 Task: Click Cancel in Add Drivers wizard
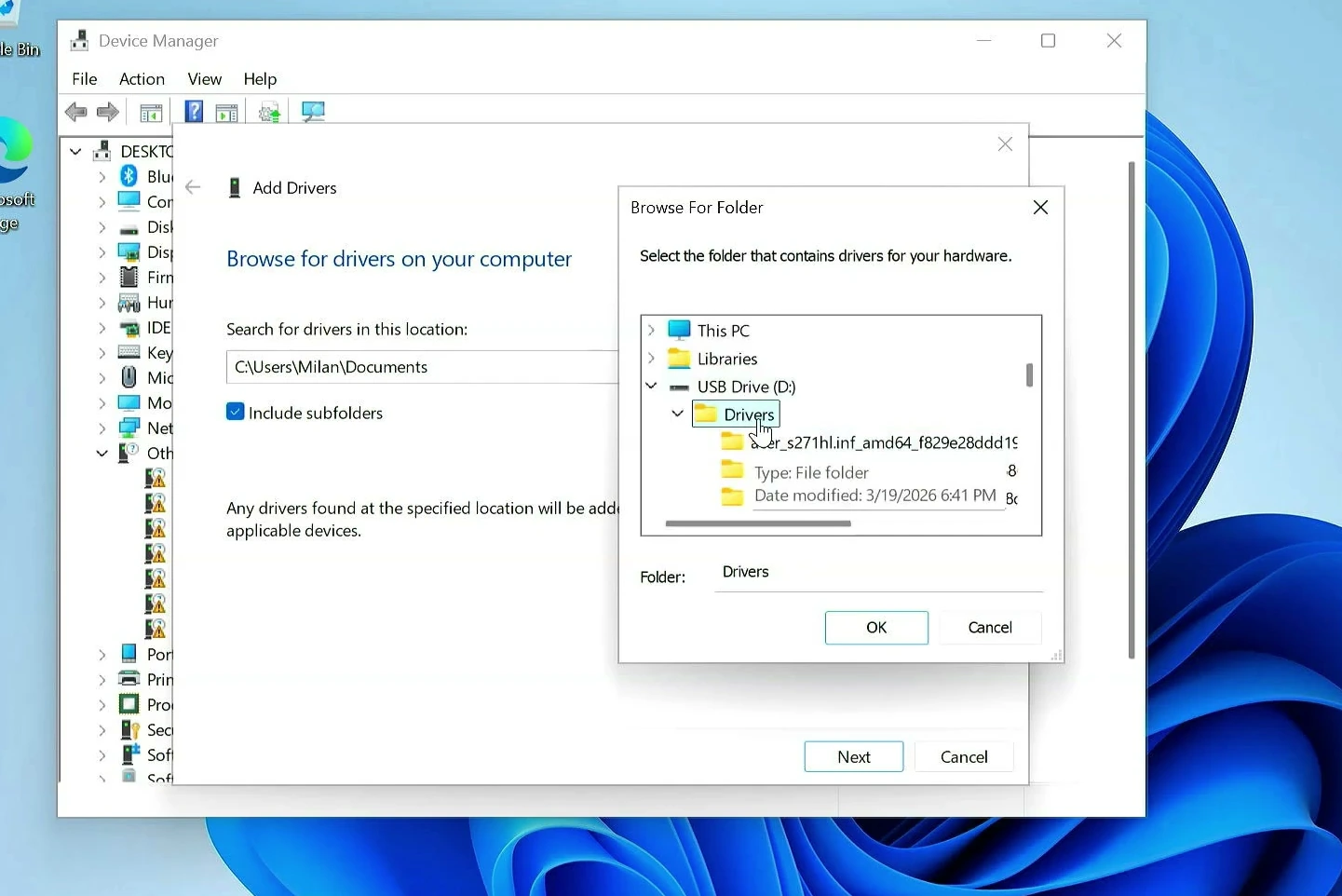[964, 756]
